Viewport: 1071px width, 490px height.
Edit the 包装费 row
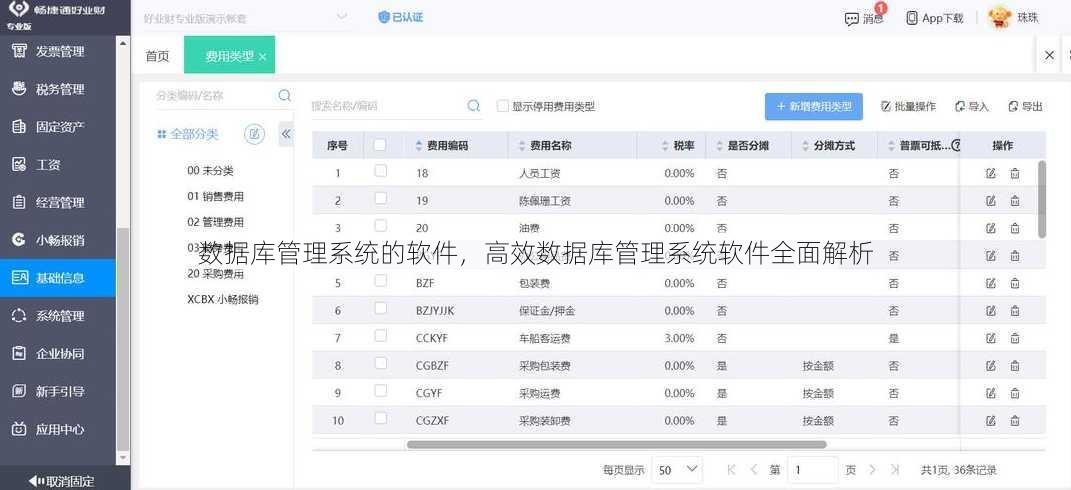tap(991, 283)
